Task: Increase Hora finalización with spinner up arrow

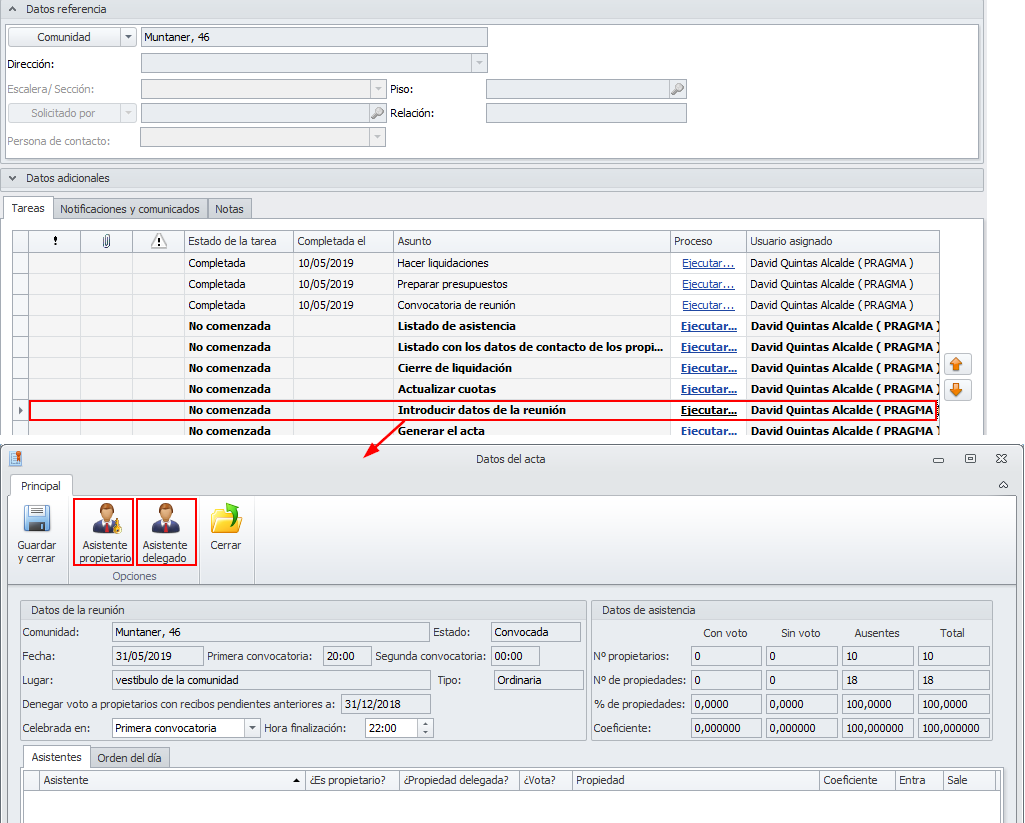Action: click(425, 724)
